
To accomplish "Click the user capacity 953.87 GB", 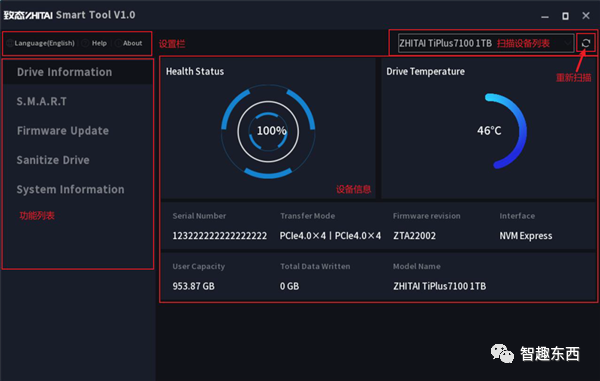I will coord(194,286).
